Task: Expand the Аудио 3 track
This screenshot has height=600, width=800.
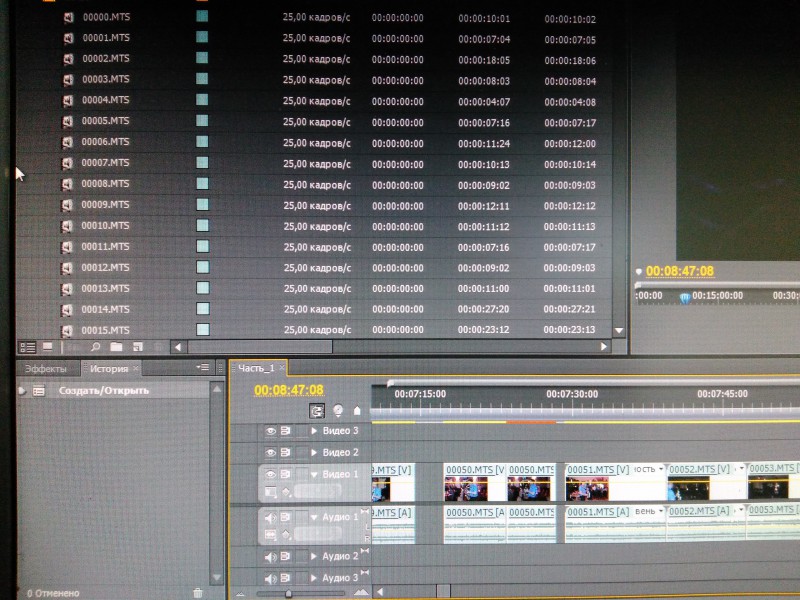Action: click(x=314, y=578)
